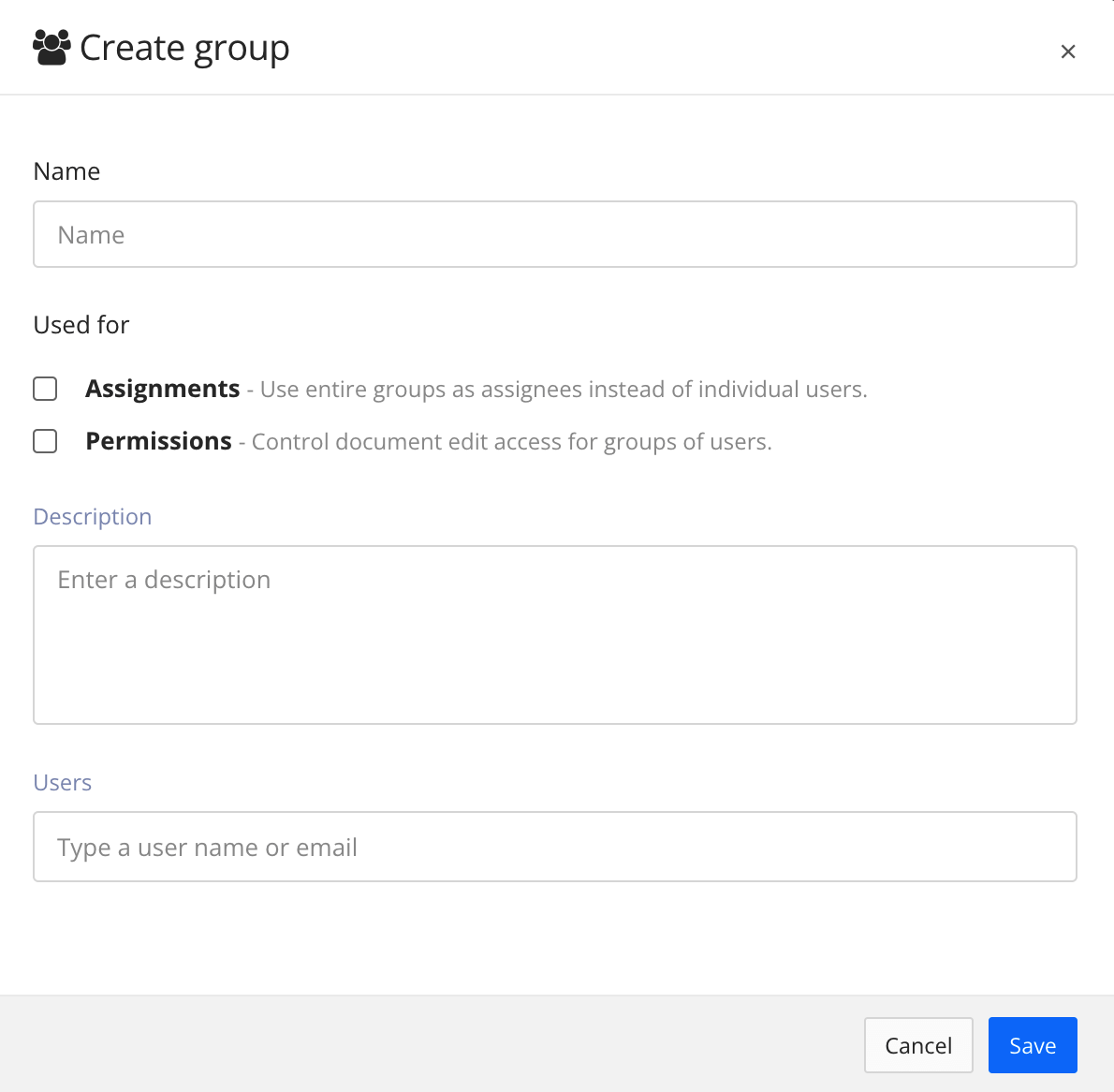Toggle the Permissions option off
The width and height of the screenshot is (1114, 1092).
(x=44, y=440)
